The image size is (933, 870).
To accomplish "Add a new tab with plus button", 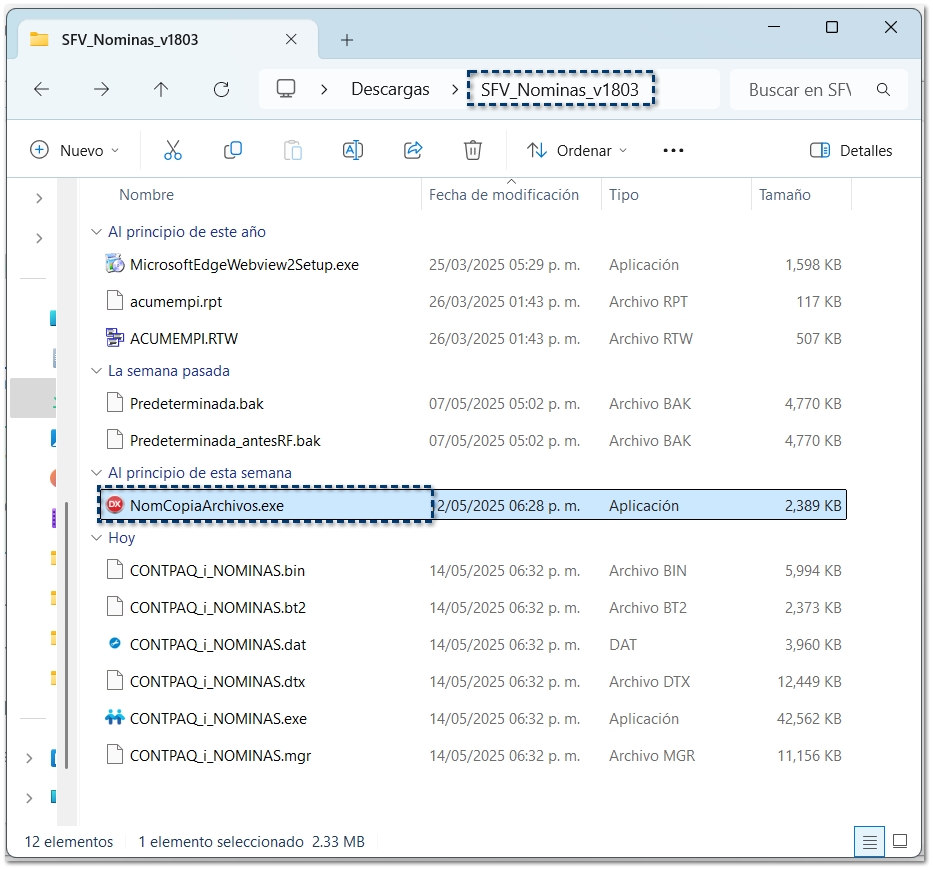I will (x=347, y=40).
